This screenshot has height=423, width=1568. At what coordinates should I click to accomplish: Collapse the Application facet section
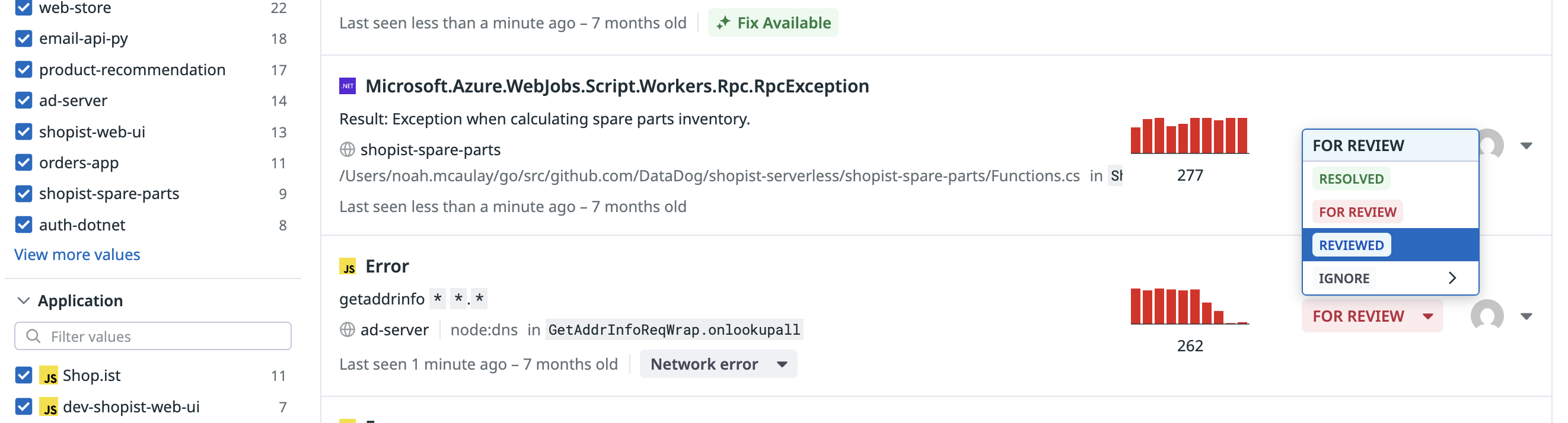point(24,301)
